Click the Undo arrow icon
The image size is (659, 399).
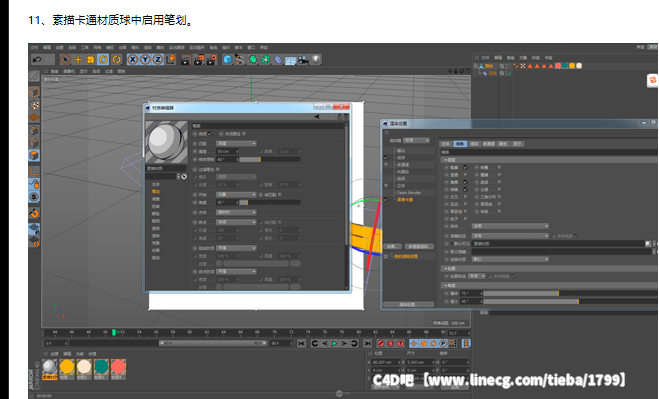[37, 59]
